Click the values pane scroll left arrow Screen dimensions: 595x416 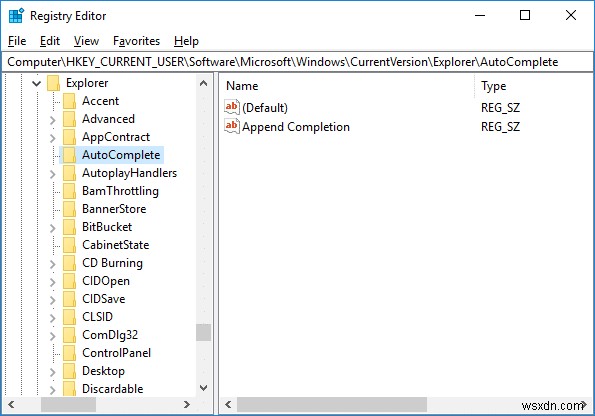point(228,405)
